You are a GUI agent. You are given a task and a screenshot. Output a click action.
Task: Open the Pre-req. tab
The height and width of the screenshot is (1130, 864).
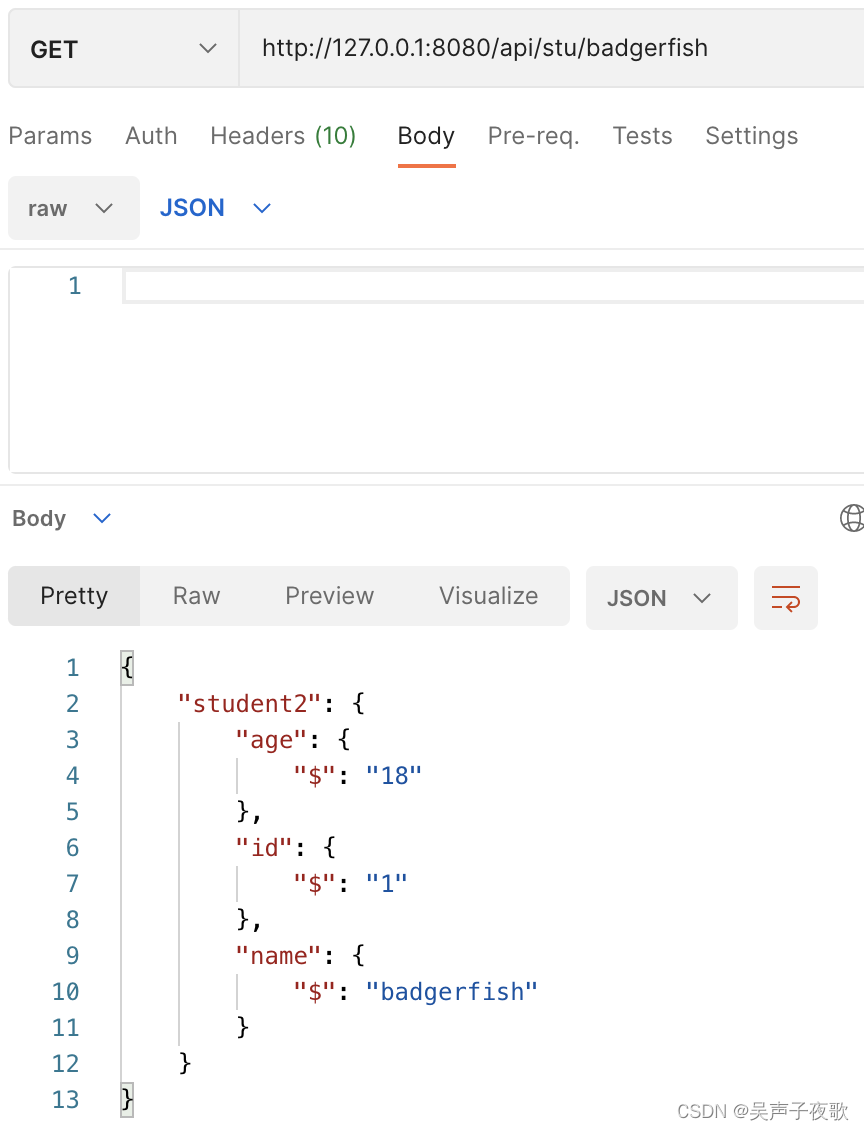pyautogui.click(x=534, y=135)
